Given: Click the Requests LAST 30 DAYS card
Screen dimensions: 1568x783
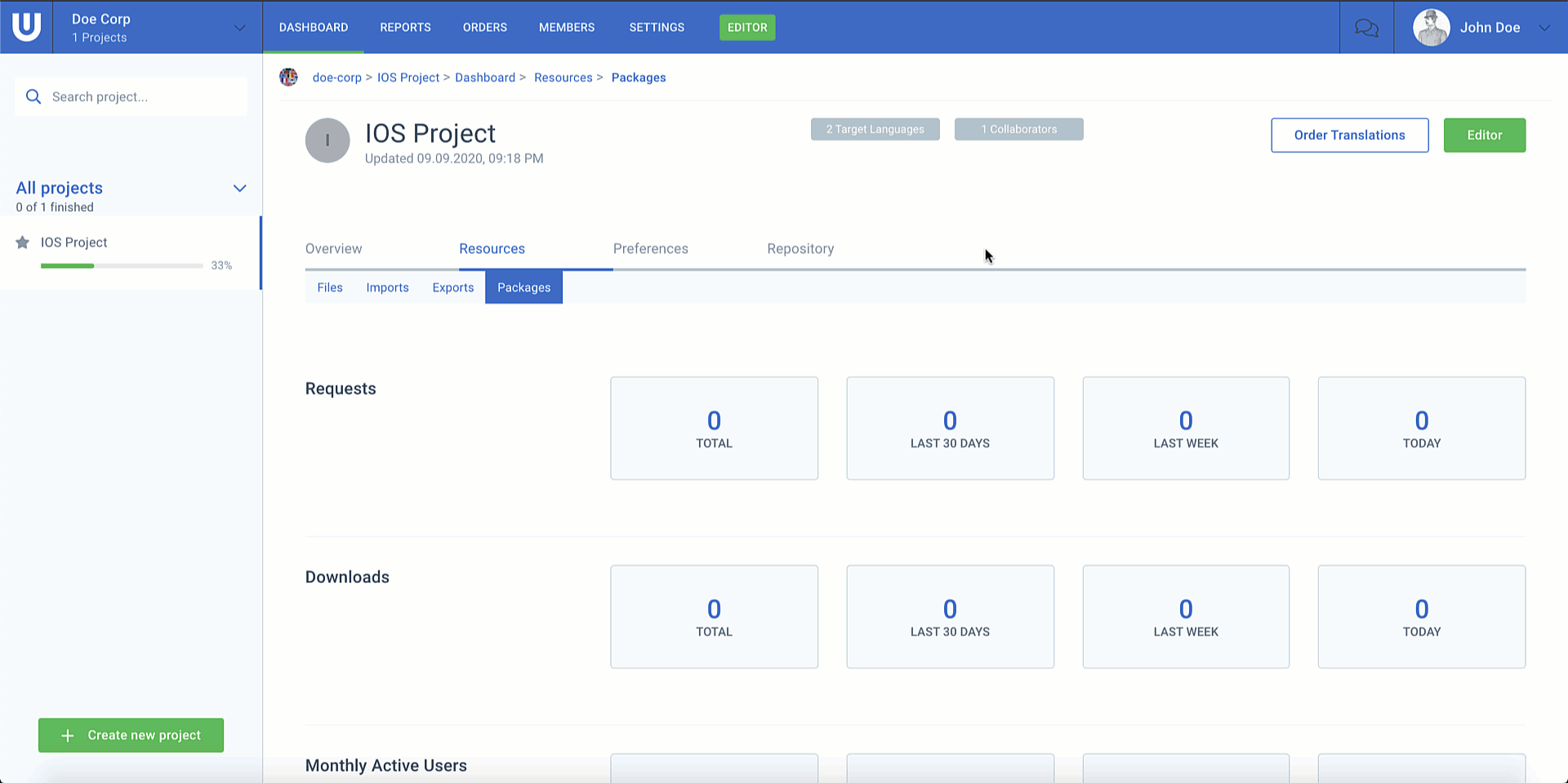Looking at the screenshot, I should pos(950,429).
